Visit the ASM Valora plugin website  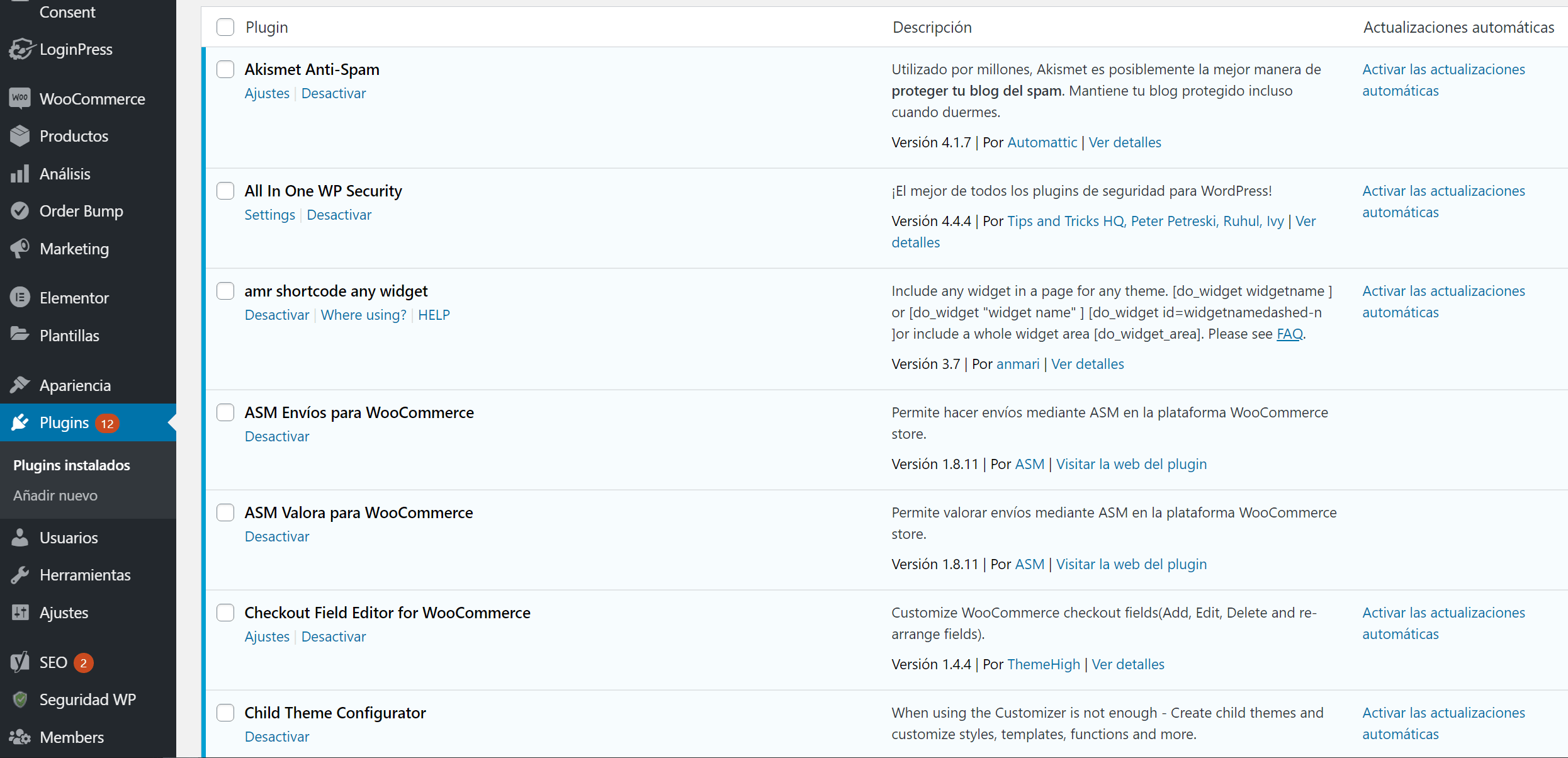coord(1131,564)
